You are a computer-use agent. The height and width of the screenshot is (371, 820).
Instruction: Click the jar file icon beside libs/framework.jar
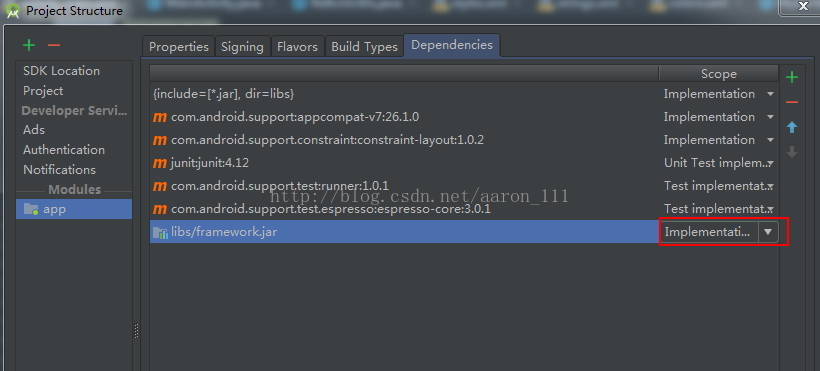coord(160,232)
